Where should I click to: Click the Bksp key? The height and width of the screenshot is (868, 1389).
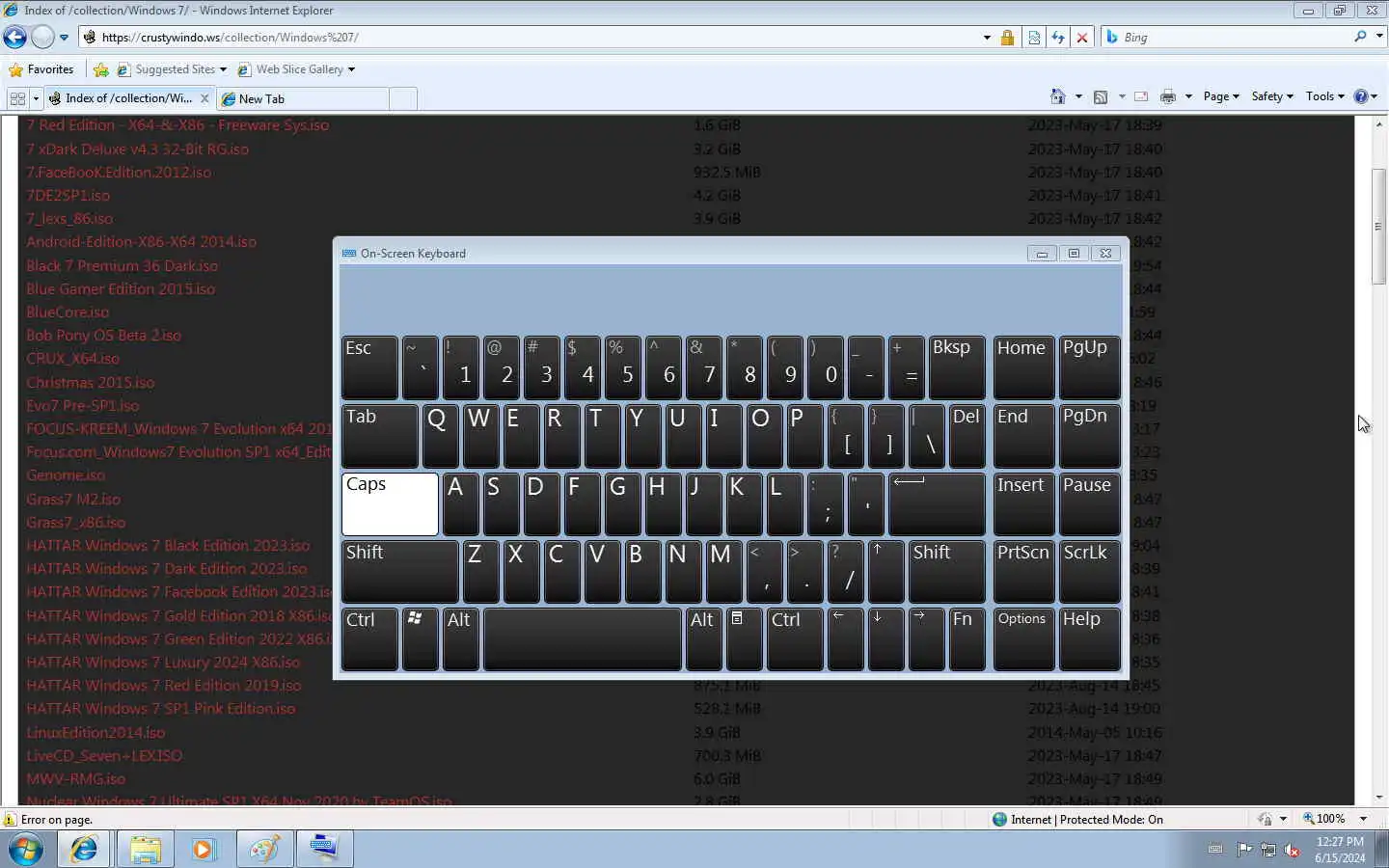(x=957, y=367)
